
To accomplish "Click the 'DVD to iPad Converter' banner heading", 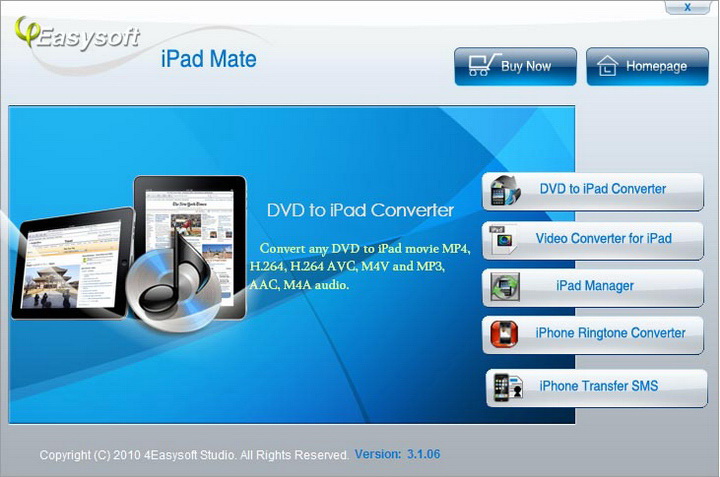I will [360, 210].
